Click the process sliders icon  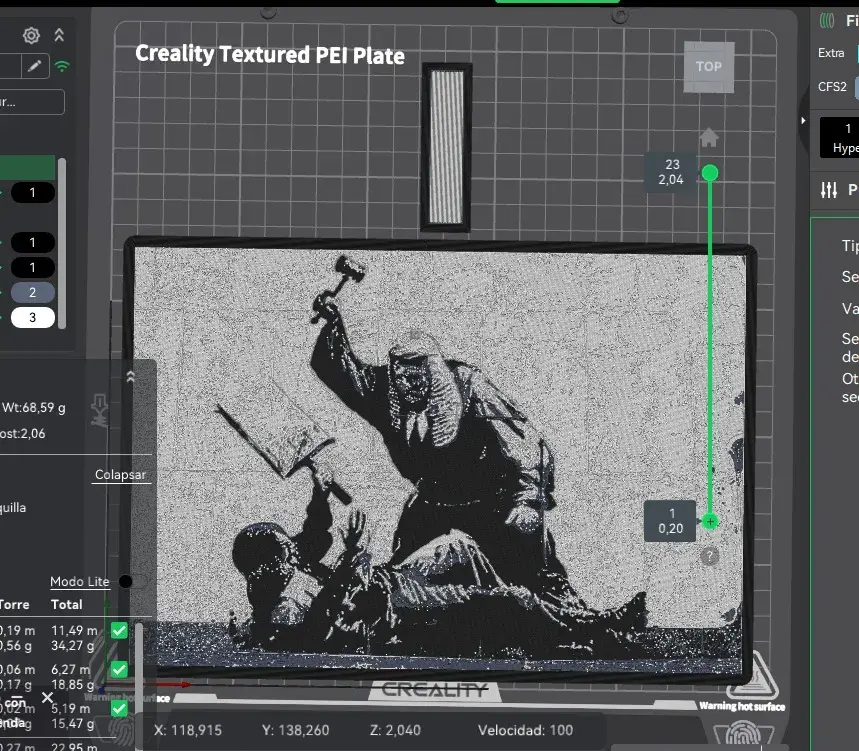coord(829,190)
